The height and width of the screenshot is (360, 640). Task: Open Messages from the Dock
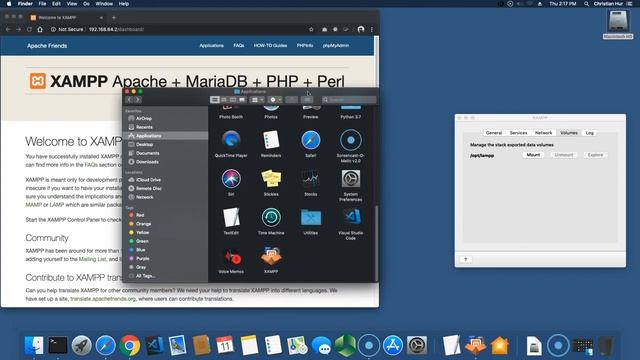coord(321,345)
